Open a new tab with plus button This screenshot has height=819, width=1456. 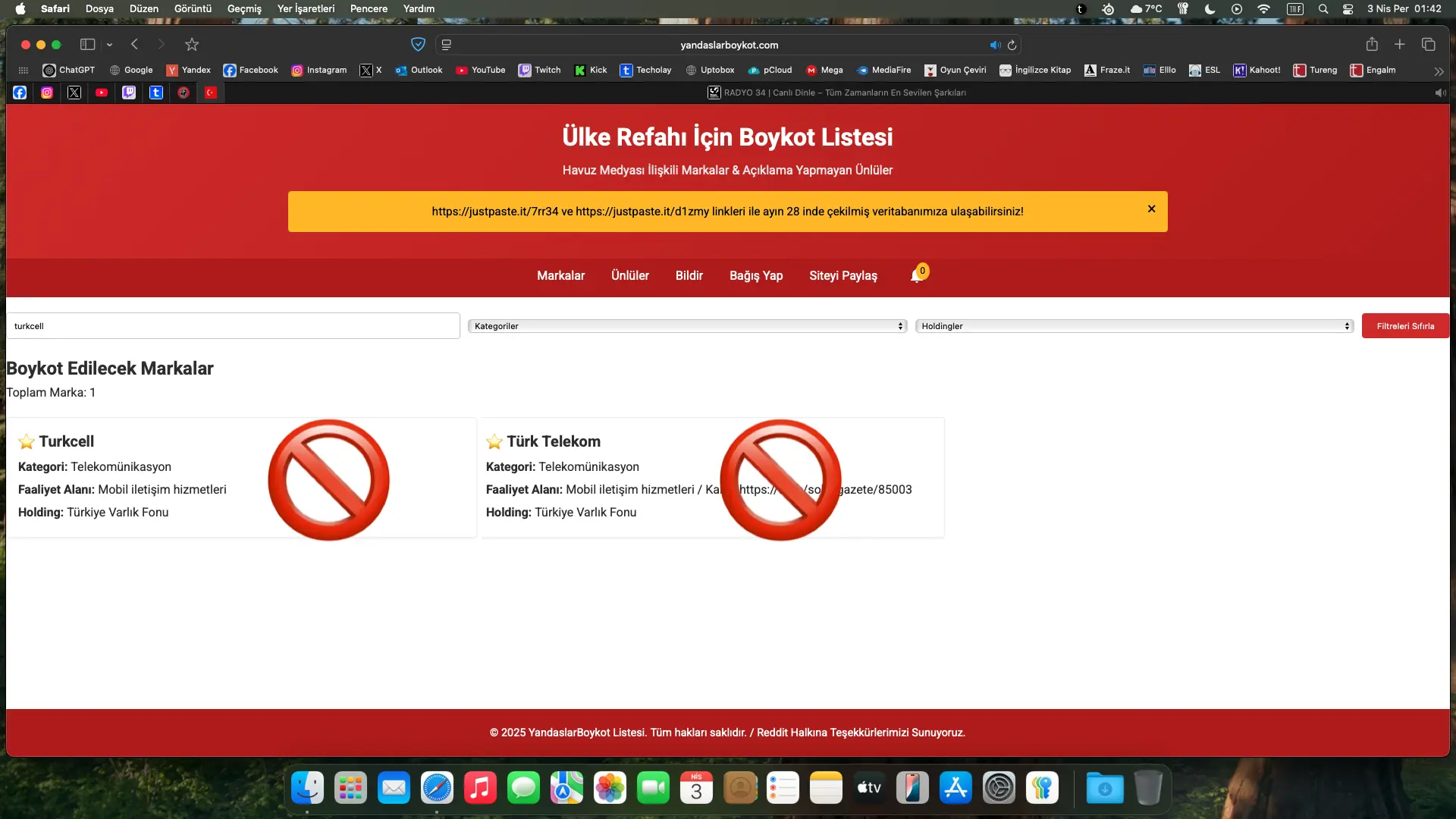click(x=1400, y=45)
